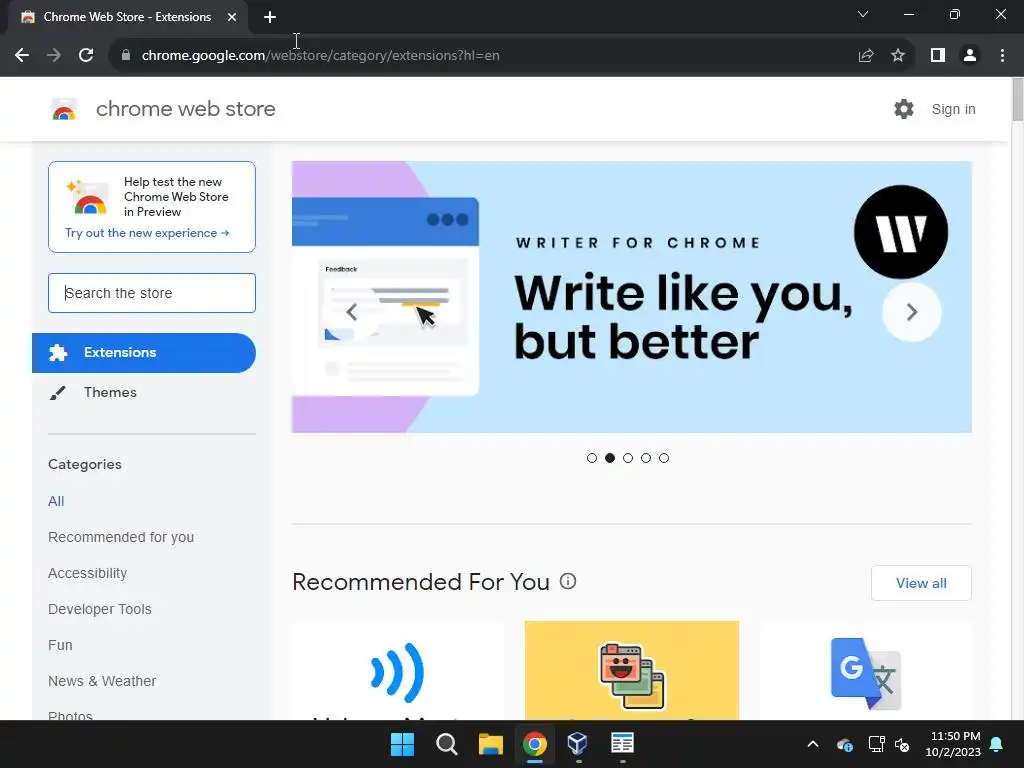
Task: Select the Extensions sidebar item
Action: 144,353
